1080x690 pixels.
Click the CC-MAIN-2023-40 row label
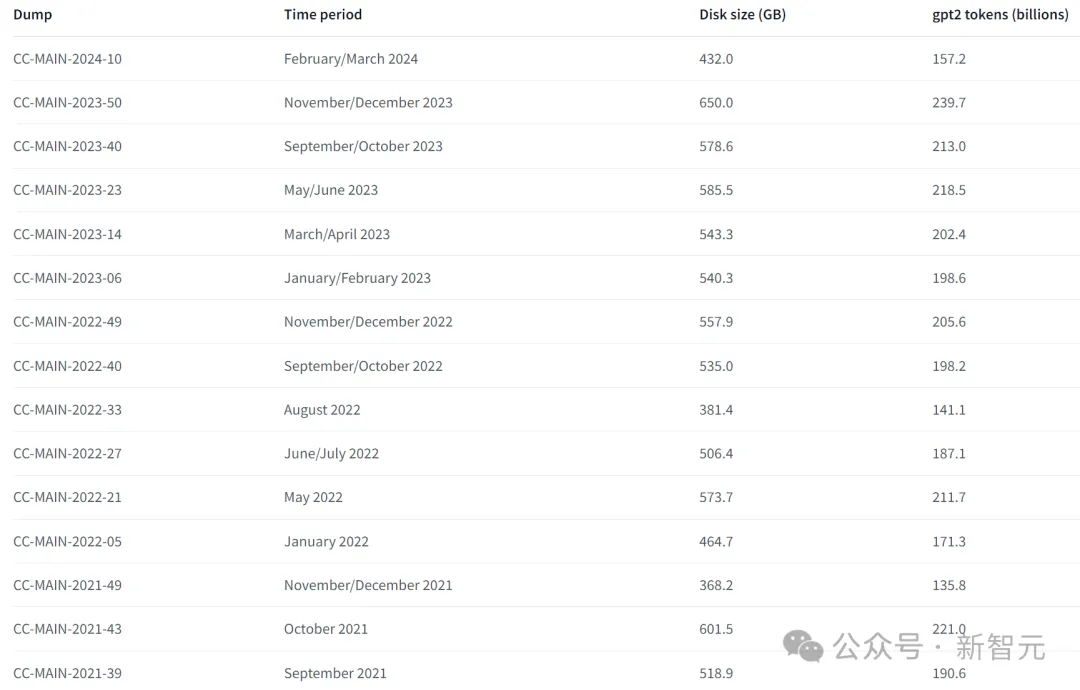click(68, 146)
